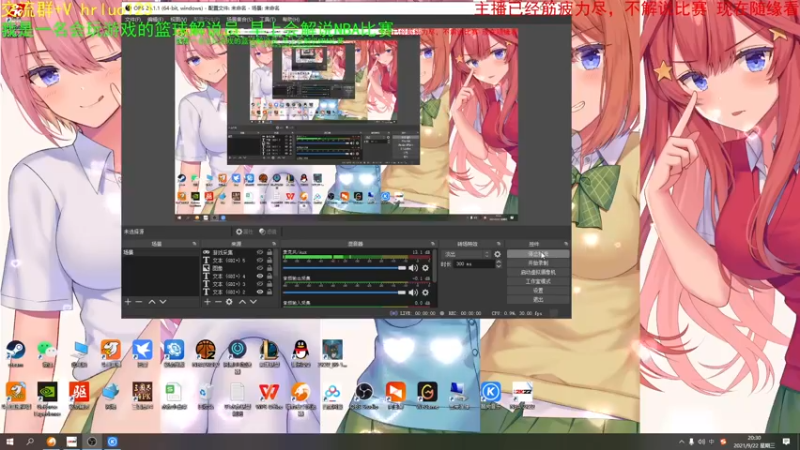Add a new source with the plus button
800x450 pixels.
coord(207,302)
